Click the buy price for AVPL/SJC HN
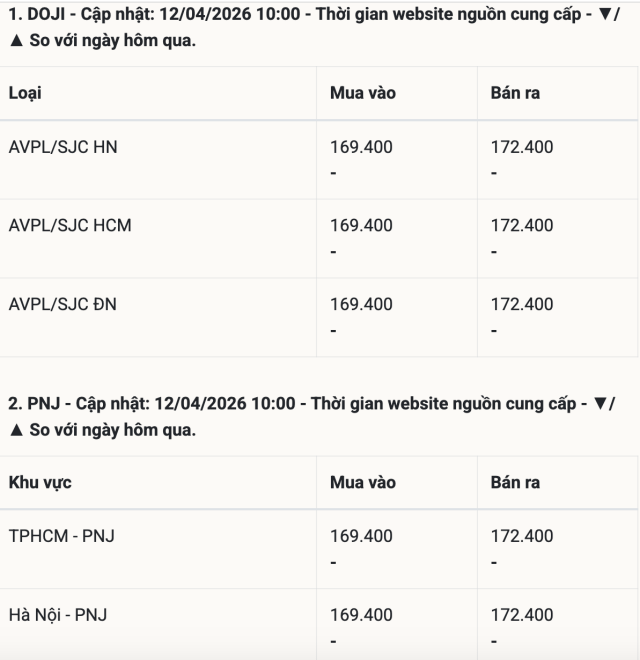The height and width of the screenshot is (660, 640). click(361, 147)
